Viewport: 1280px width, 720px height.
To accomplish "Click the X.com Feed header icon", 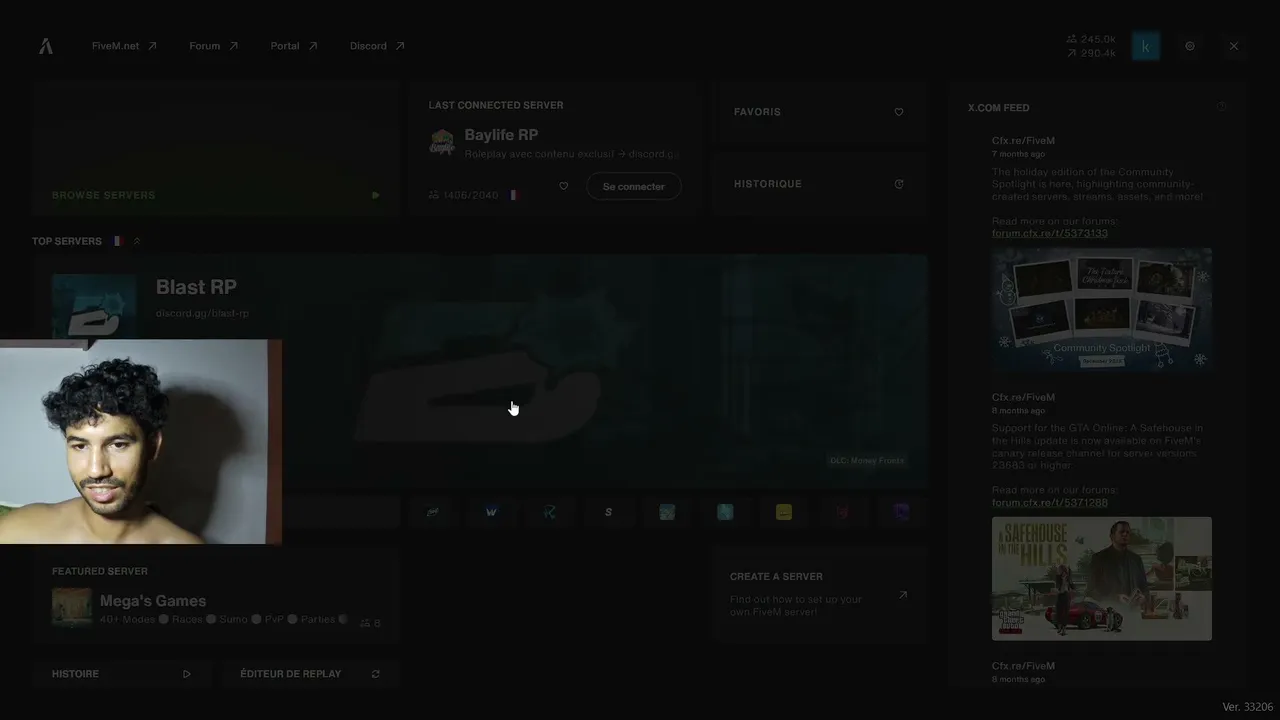I will coord(1221,107).
